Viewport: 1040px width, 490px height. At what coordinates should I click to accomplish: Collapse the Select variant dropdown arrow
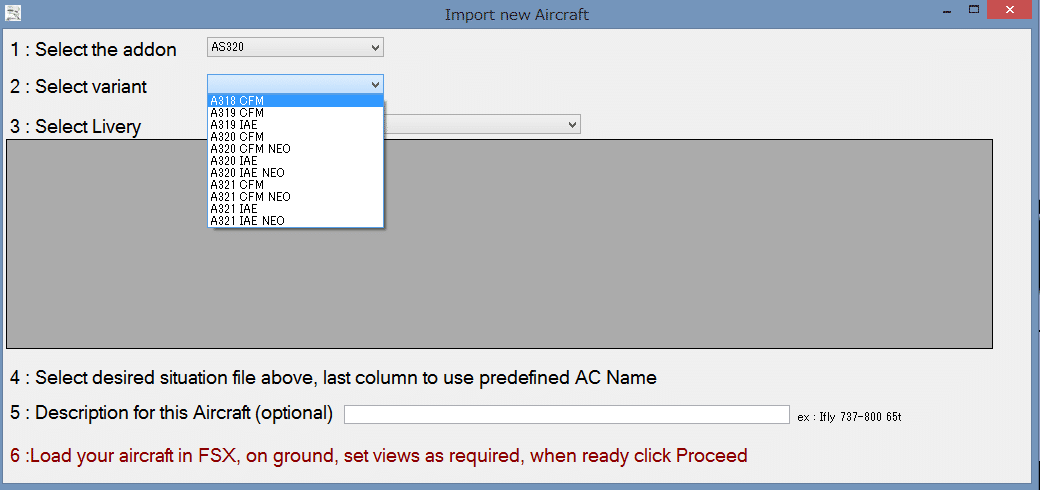click(x=375, y=85)
